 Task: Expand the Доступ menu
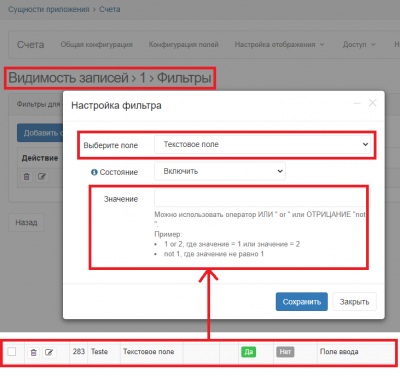(359, 44)
